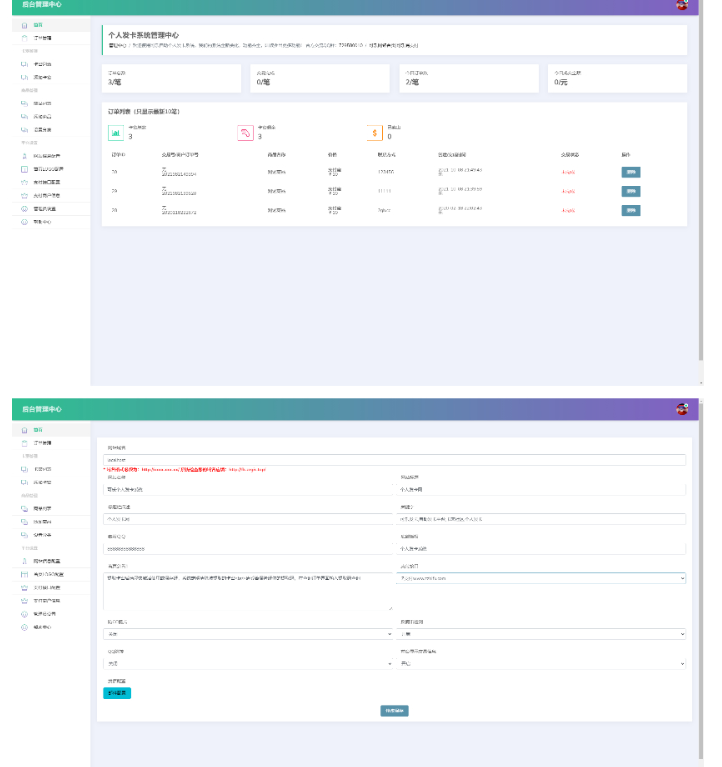Click the save button centered below the form
This screenshot has height=767, width=722.
click(x=394, y=711)
